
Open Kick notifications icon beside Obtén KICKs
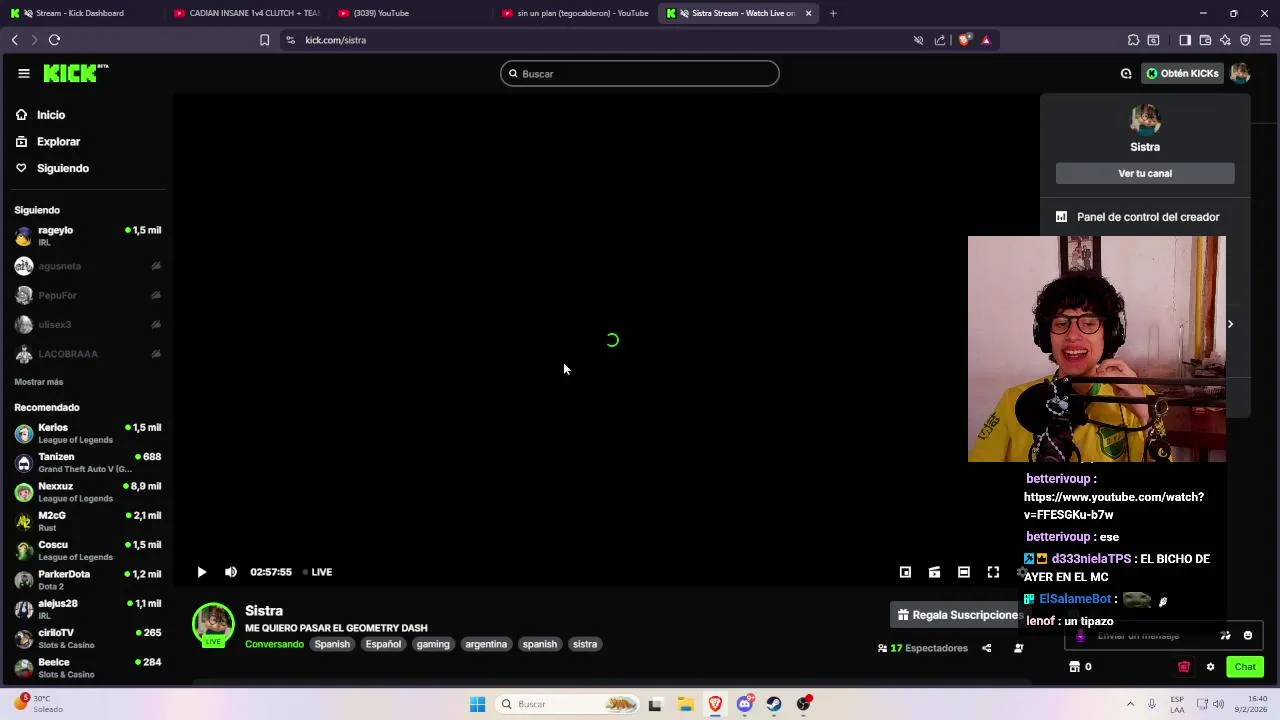1126,73
